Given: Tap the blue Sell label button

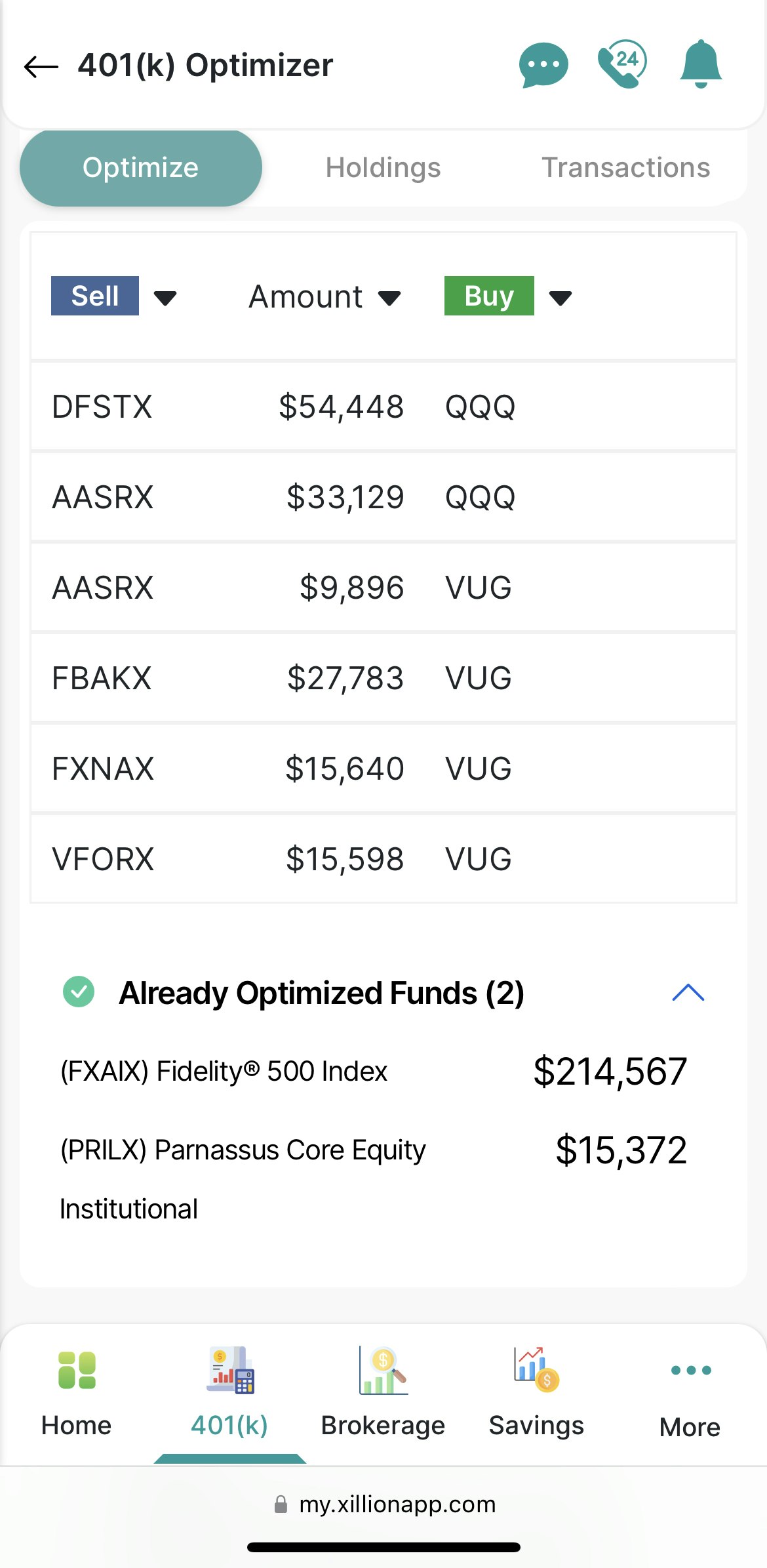Looking at the screenshot, I should click(95, 296).
